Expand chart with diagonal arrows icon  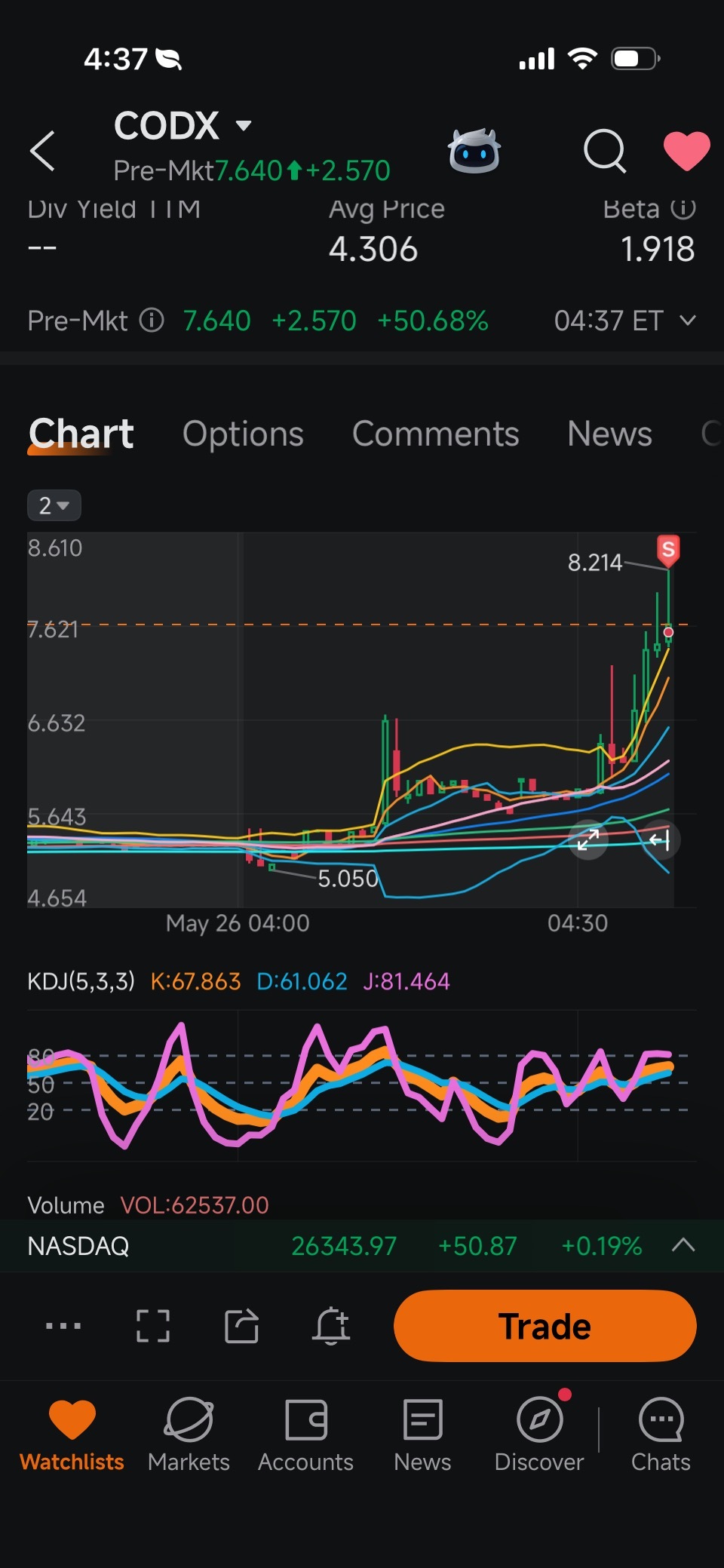pos(587,839)
